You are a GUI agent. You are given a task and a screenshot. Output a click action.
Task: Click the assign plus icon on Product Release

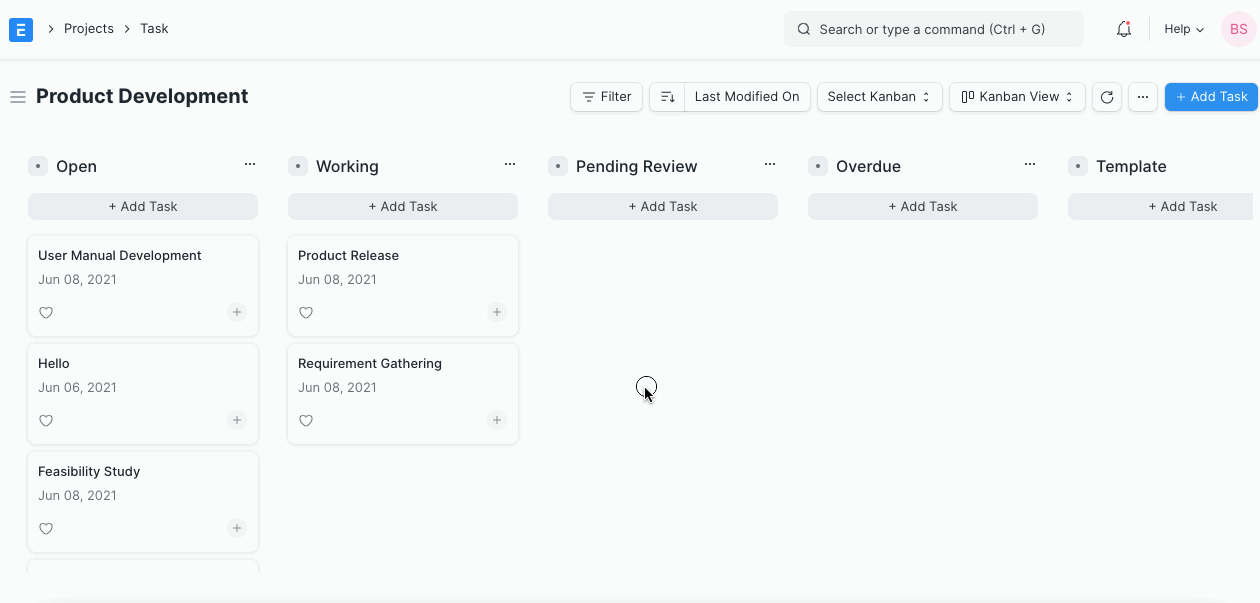click(x=497, y=312)
